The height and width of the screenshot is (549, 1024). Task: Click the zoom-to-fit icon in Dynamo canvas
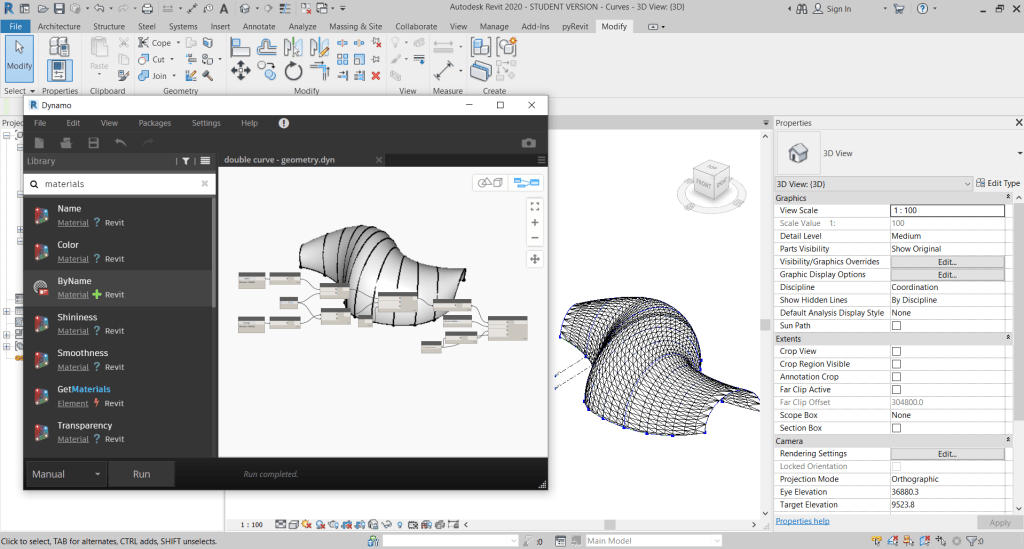click(535, 205)
